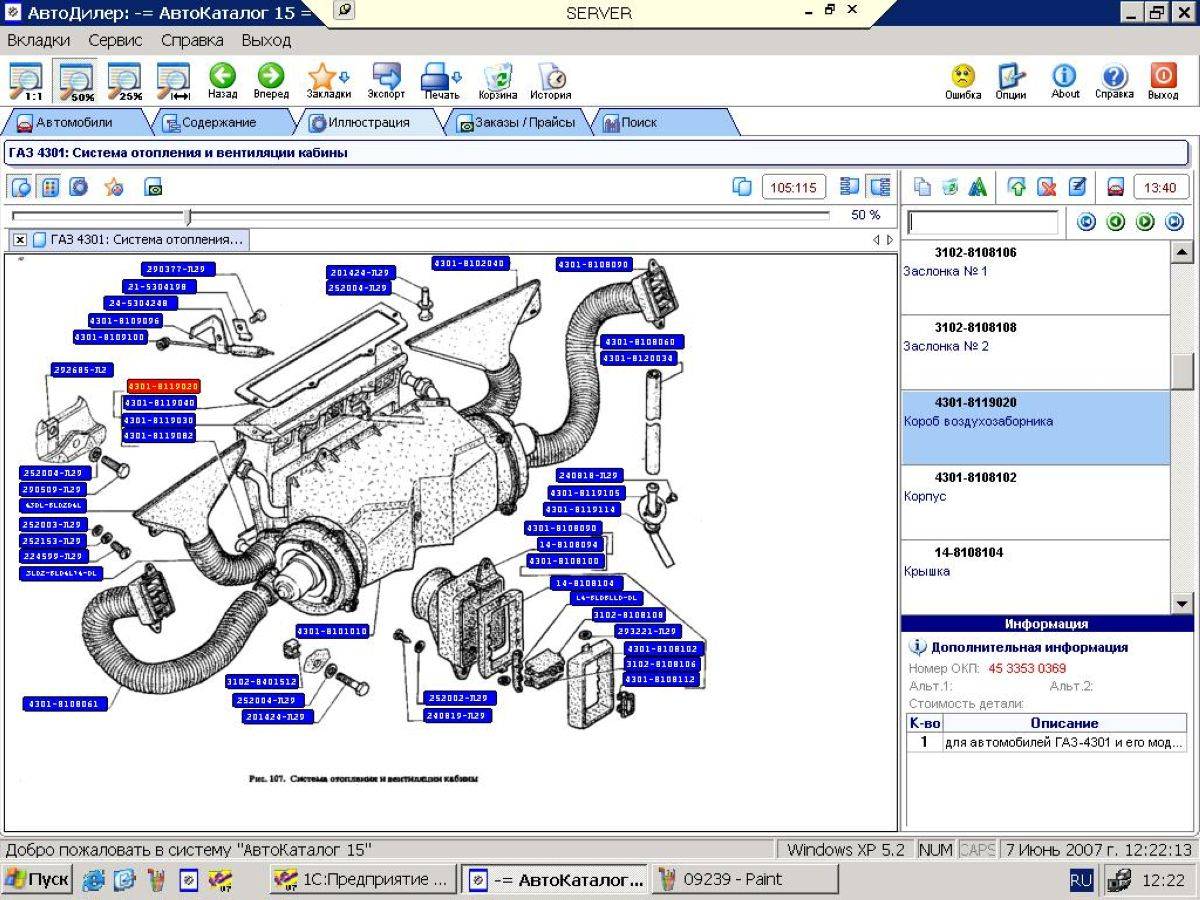Image resolution: width=1200 pixels, height=900 pixels.
Task: Go back with the Назад button
Action: [x=222, y=81]
